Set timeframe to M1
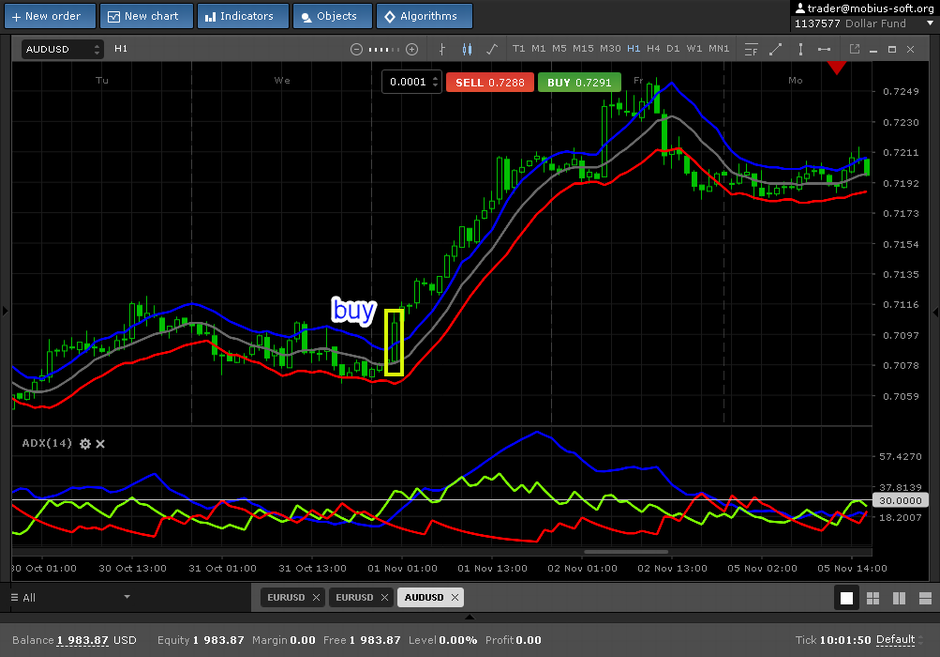The width and height of the screenshot is (940, 657). (x=538, y=49)
